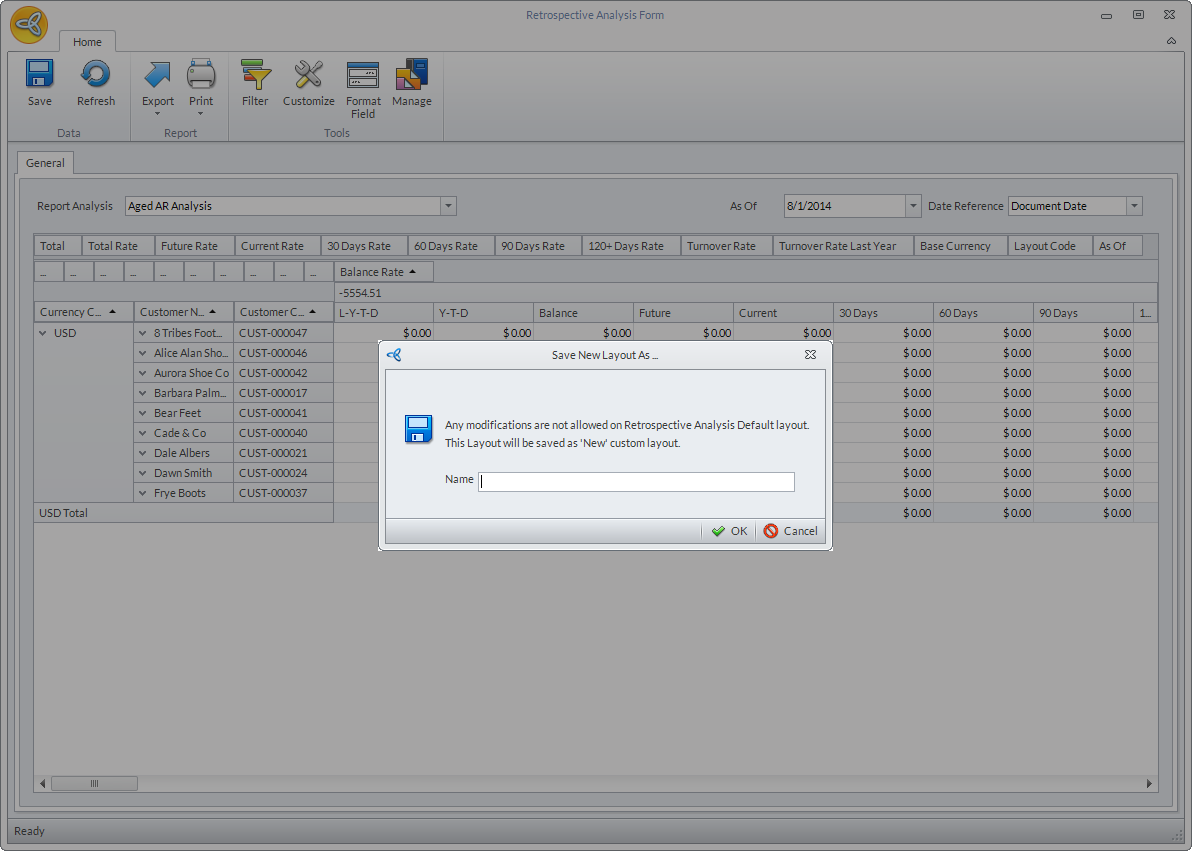Click the Format Field icon
This screenshot has width=1192, height=851.
click(363, 76)
